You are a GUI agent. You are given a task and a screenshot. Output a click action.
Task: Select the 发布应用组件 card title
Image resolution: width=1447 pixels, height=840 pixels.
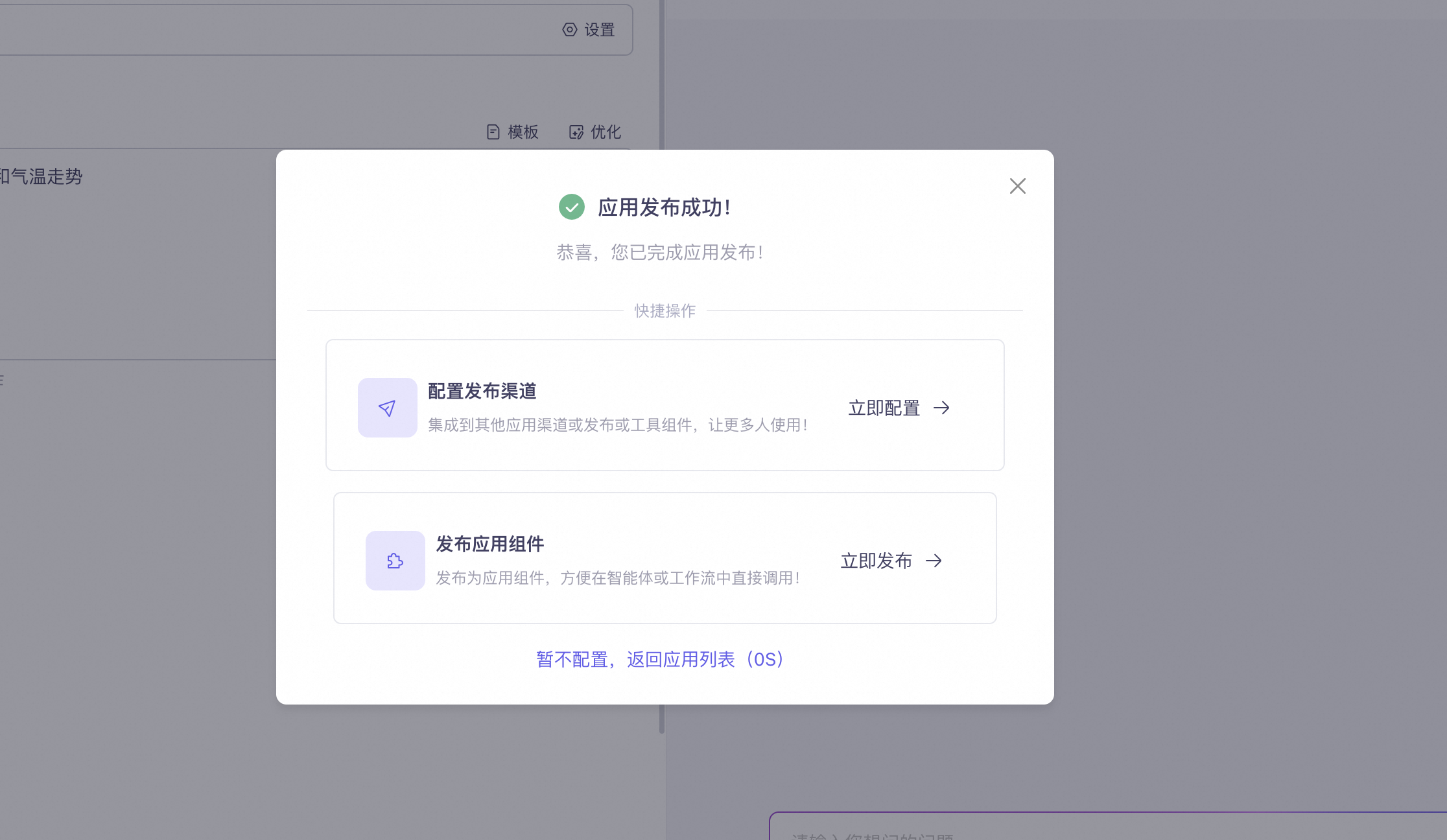[490, 544]
